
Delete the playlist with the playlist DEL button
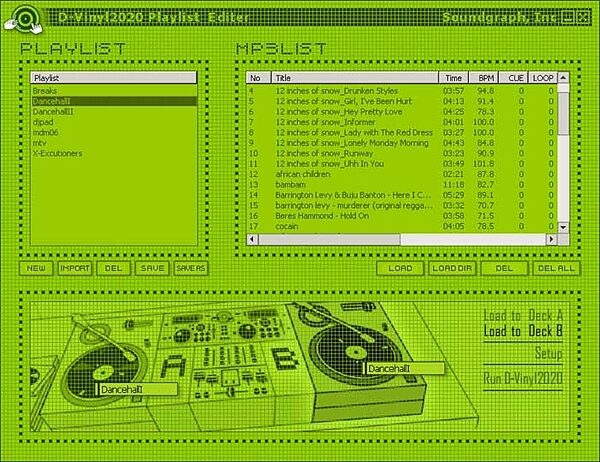(114, 268)
